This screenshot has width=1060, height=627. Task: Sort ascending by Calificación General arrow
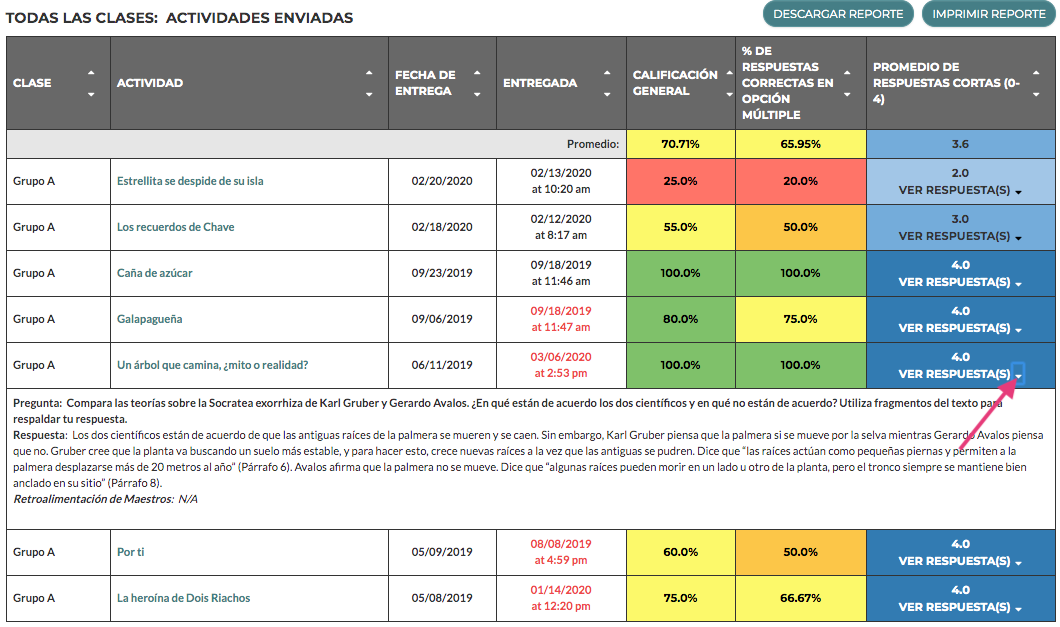pyautogui.click(x=729, y=72)
